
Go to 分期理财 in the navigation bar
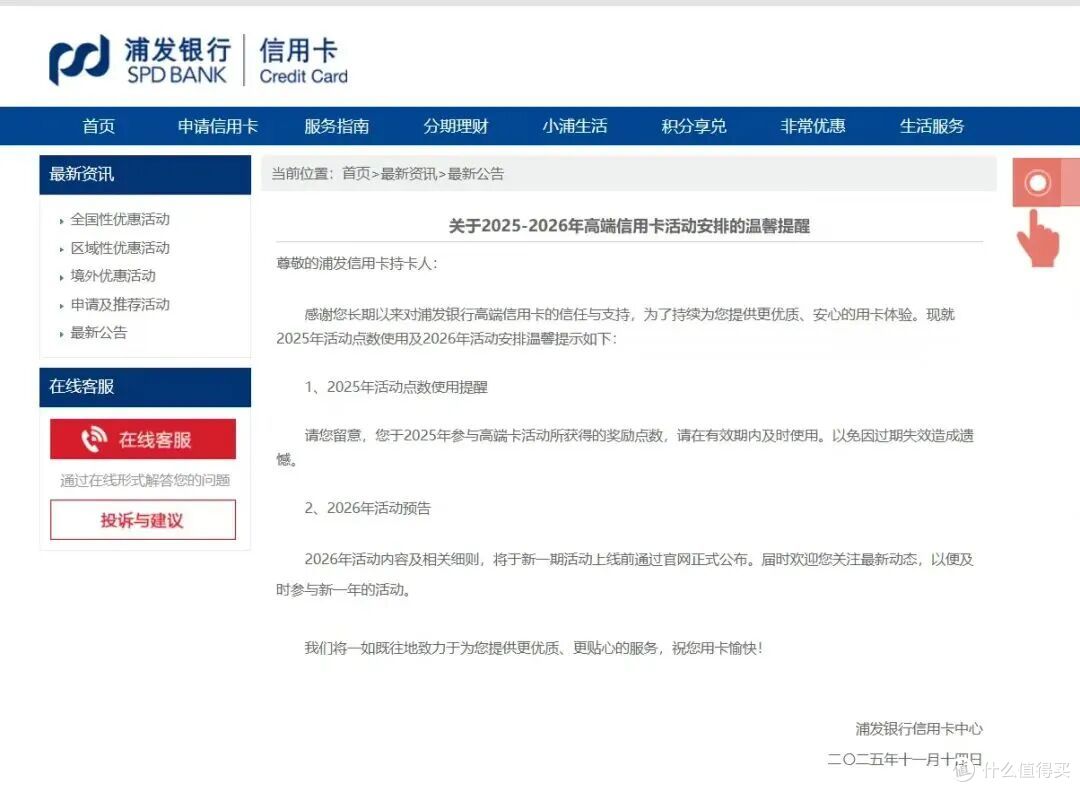coord(456,126)
